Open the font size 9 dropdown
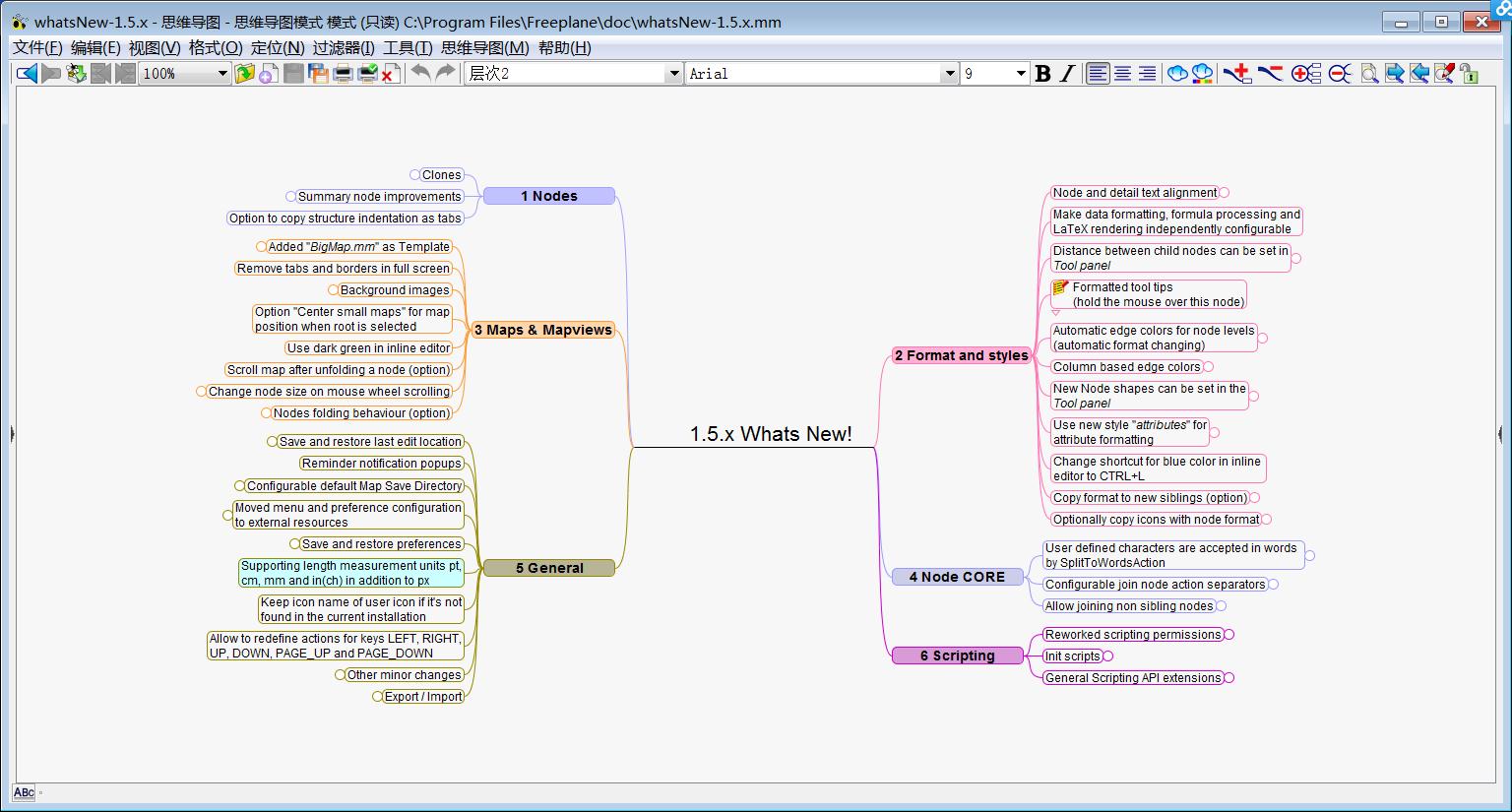The height and width of the screenshot is (812, 1512). (1020, 74)
